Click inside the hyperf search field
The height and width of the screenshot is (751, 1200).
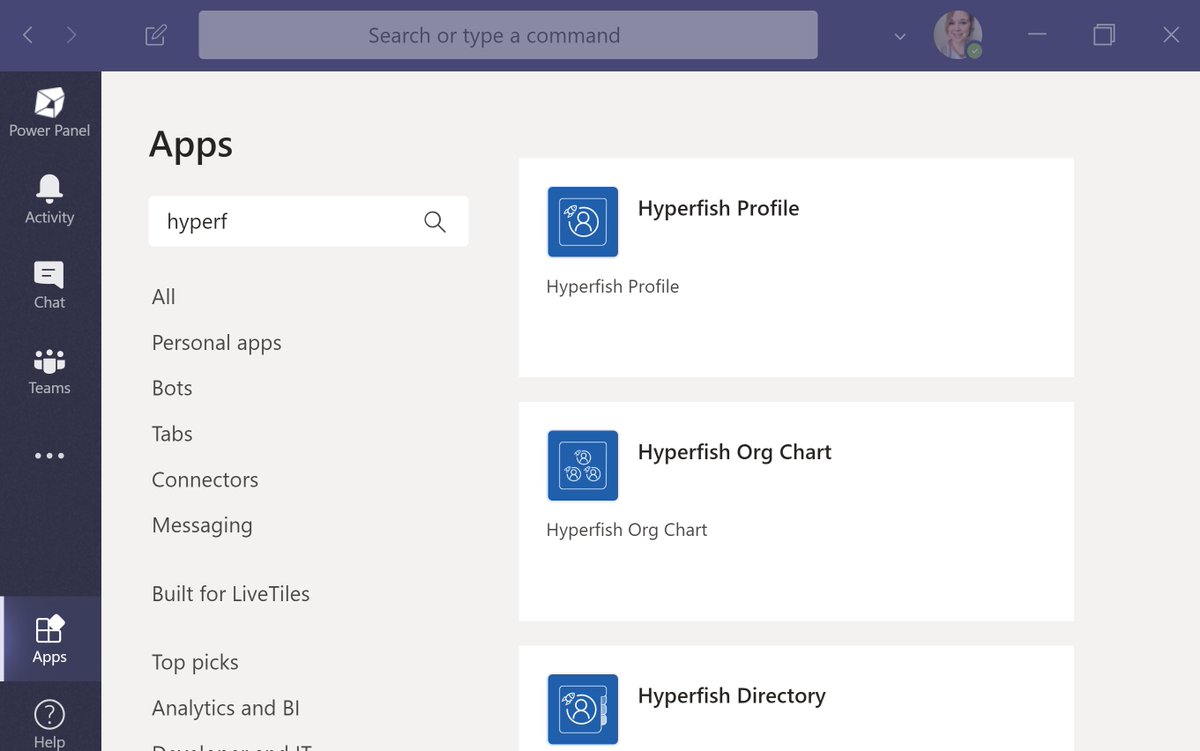click(280, 221)
